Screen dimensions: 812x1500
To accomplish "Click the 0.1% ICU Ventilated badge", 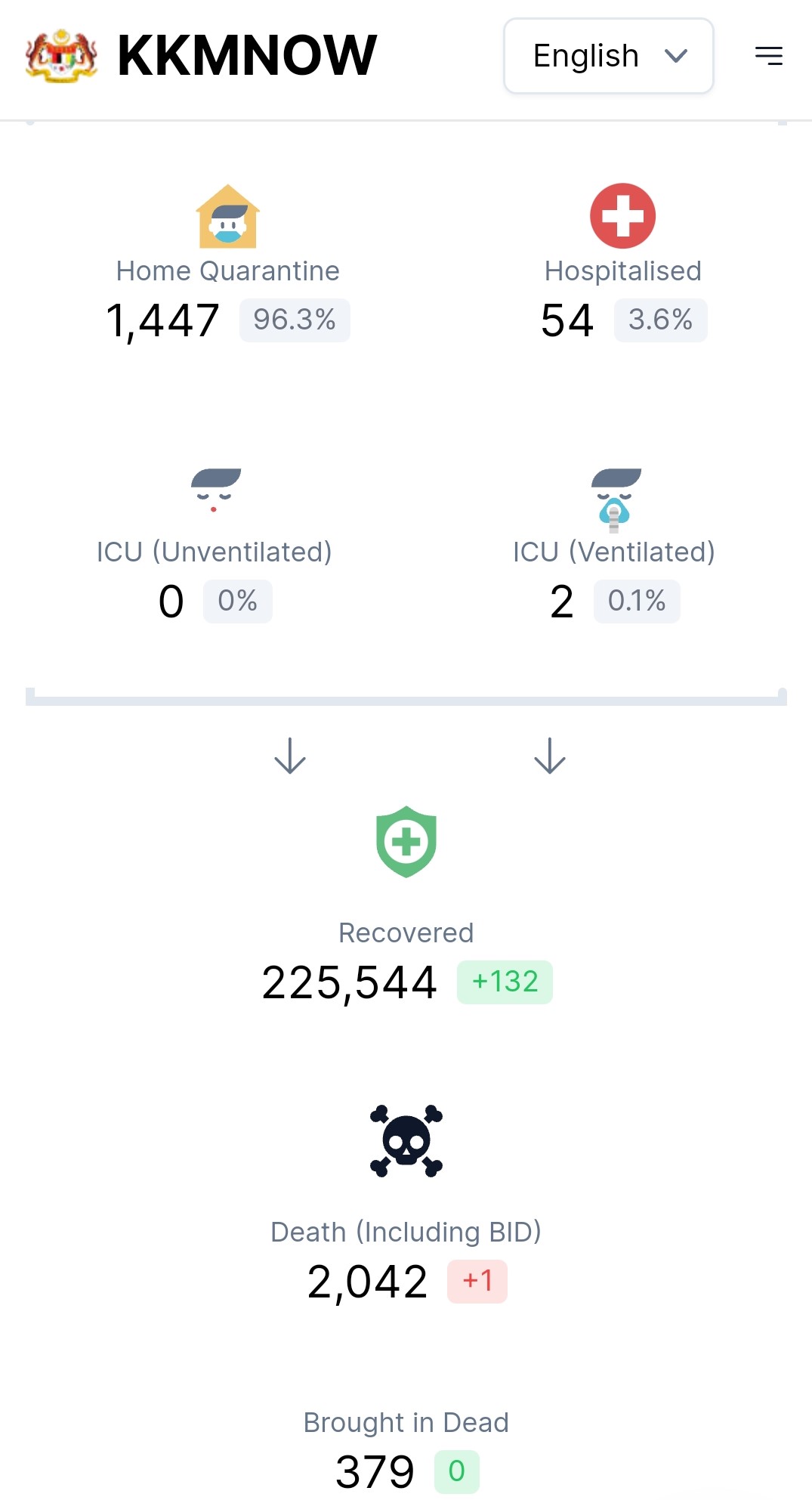I will (637, 602).
